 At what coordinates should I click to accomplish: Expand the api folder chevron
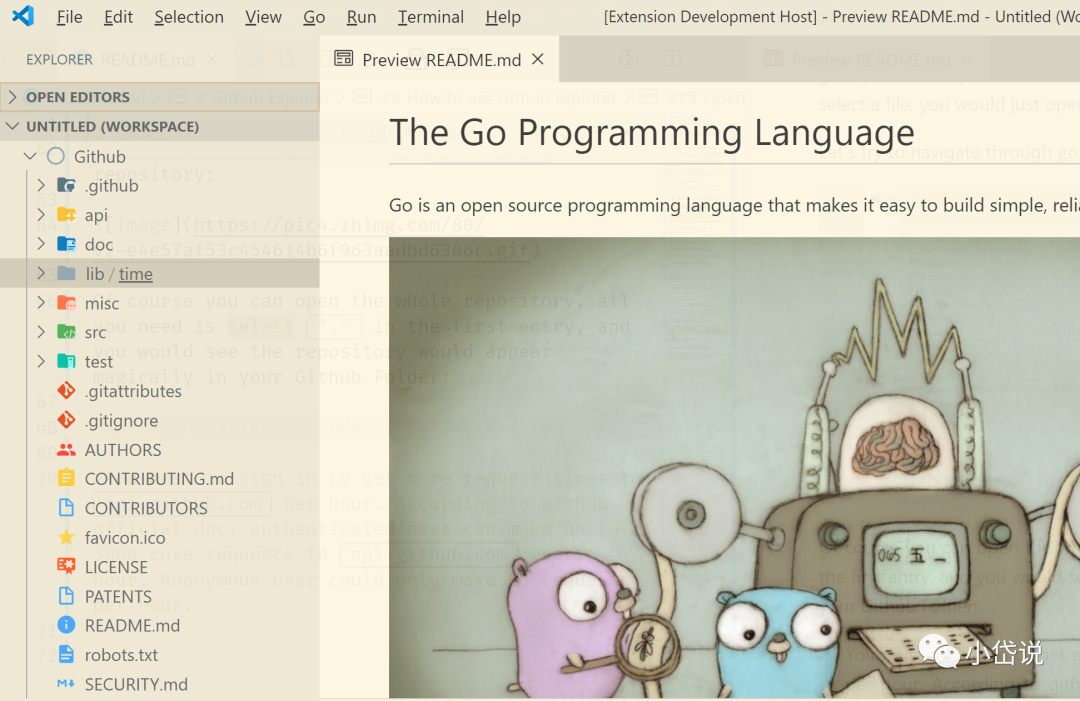41,215
